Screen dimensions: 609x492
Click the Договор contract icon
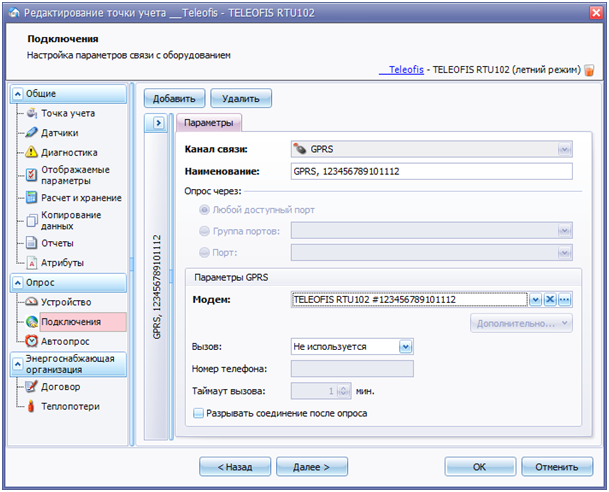point(31,387)
